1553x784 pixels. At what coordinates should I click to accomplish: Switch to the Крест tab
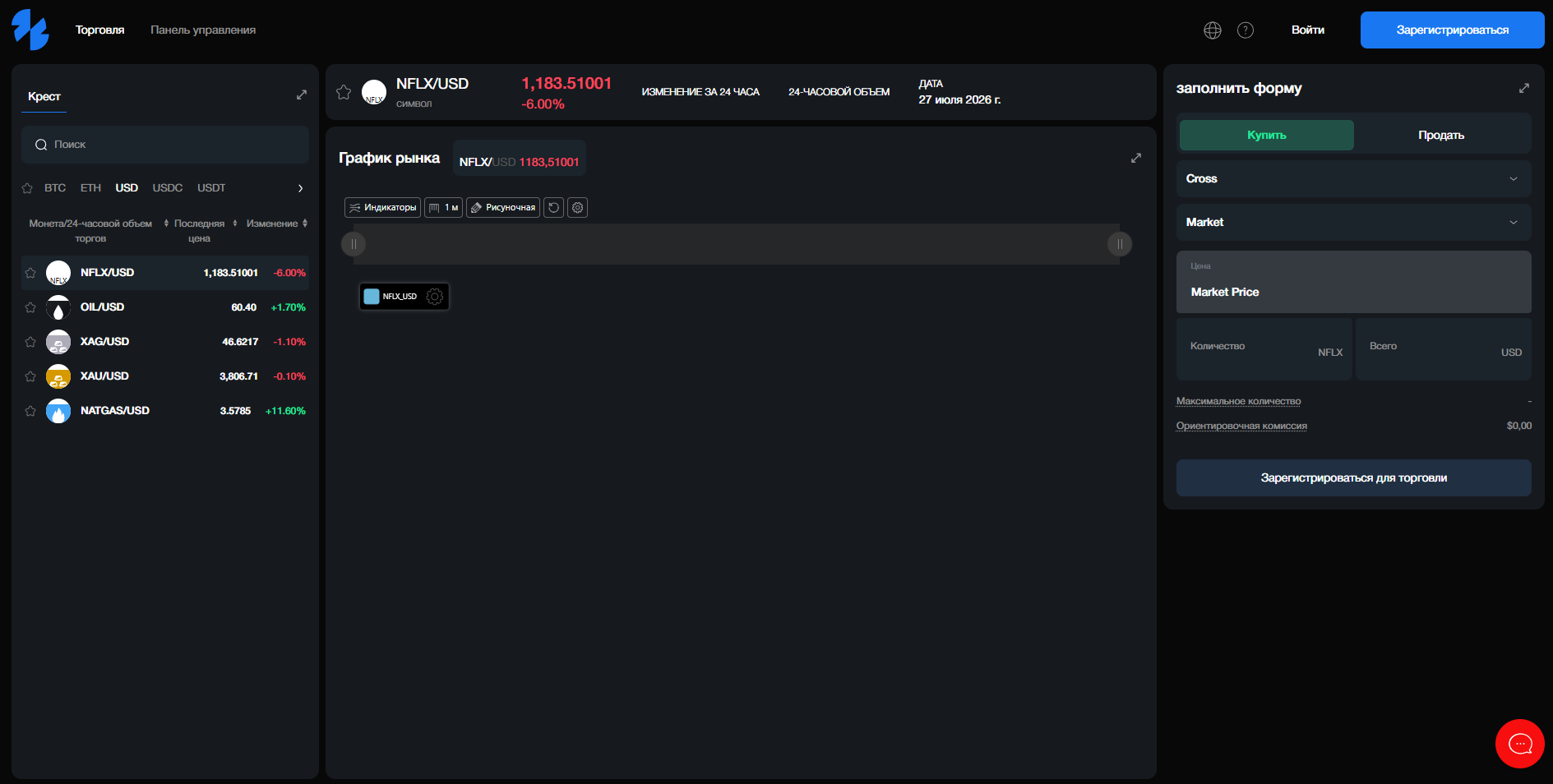pyautogui.click(x=44, y=97)
